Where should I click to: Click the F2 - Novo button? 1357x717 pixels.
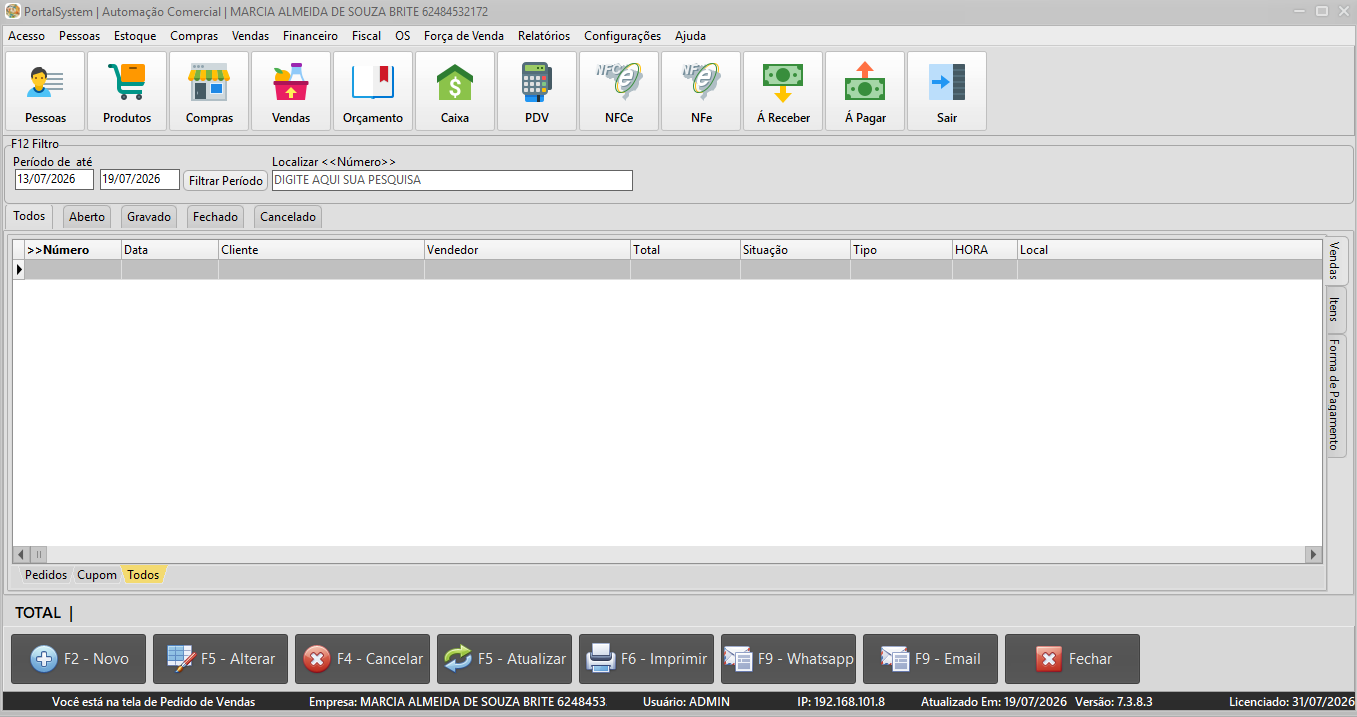(x=78, y=659)
